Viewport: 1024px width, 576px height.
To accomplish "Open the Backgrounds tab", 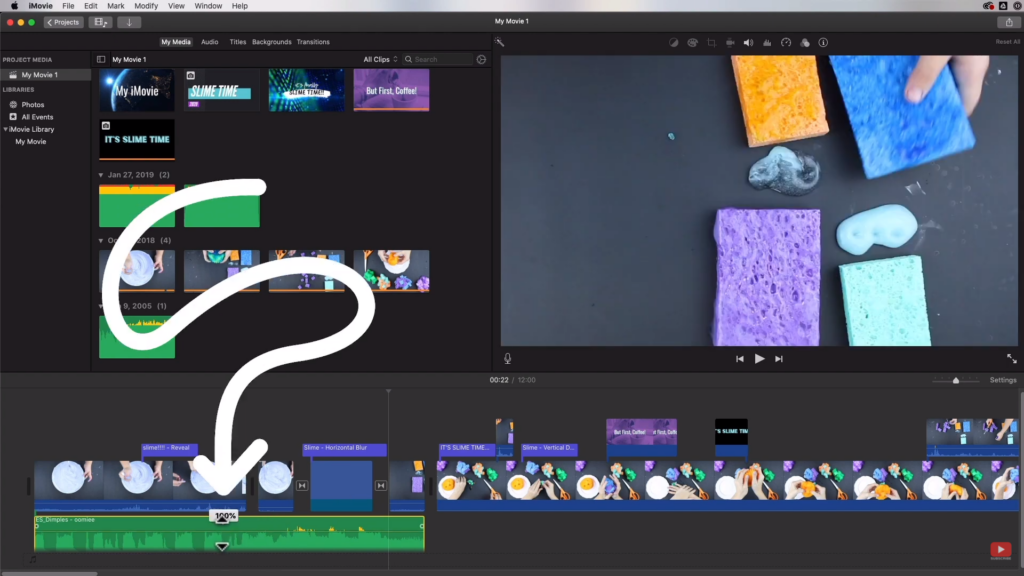I will tap(272, 42).
